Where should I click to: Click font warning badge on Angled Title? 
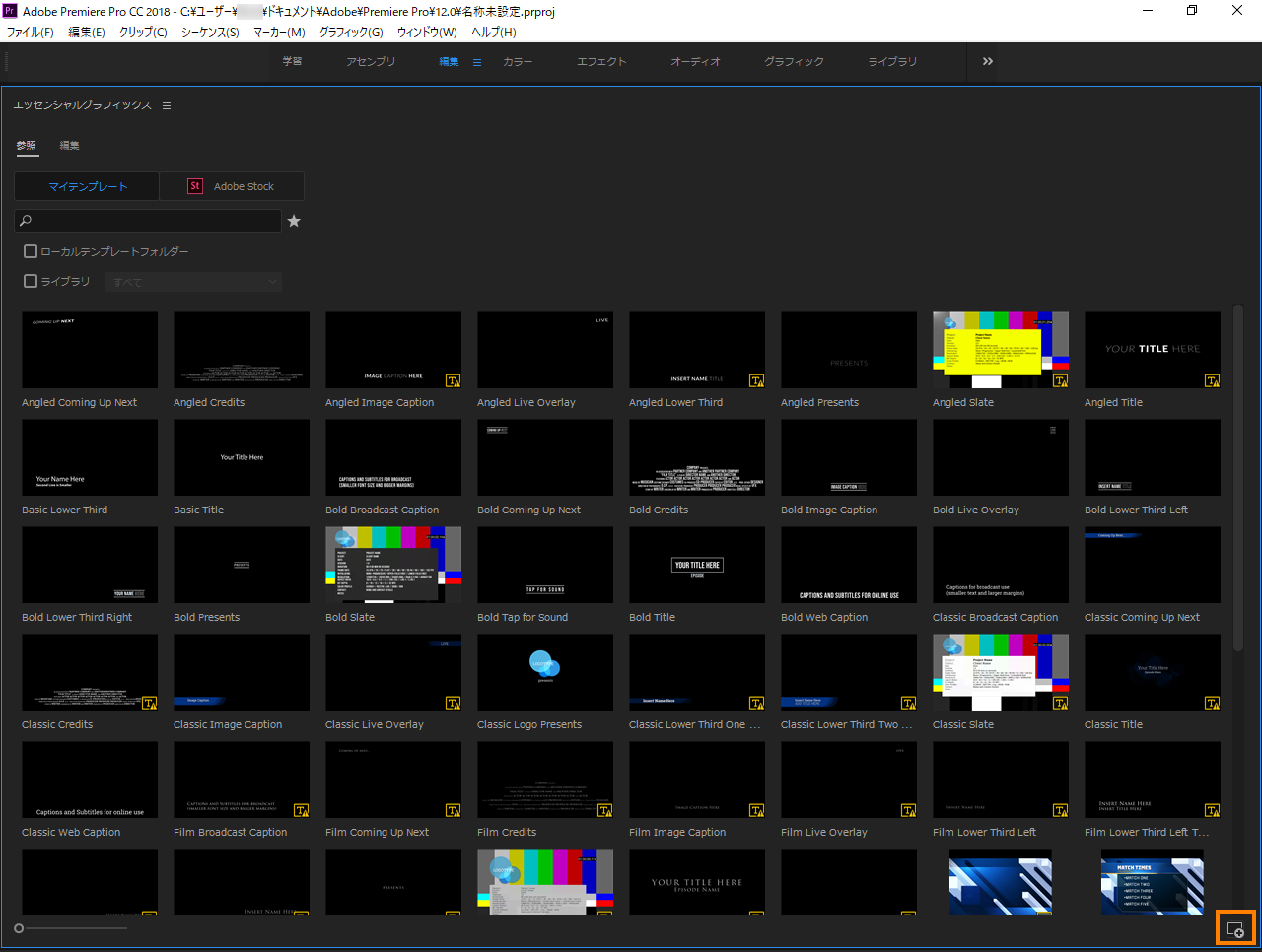pos(1212,380)
